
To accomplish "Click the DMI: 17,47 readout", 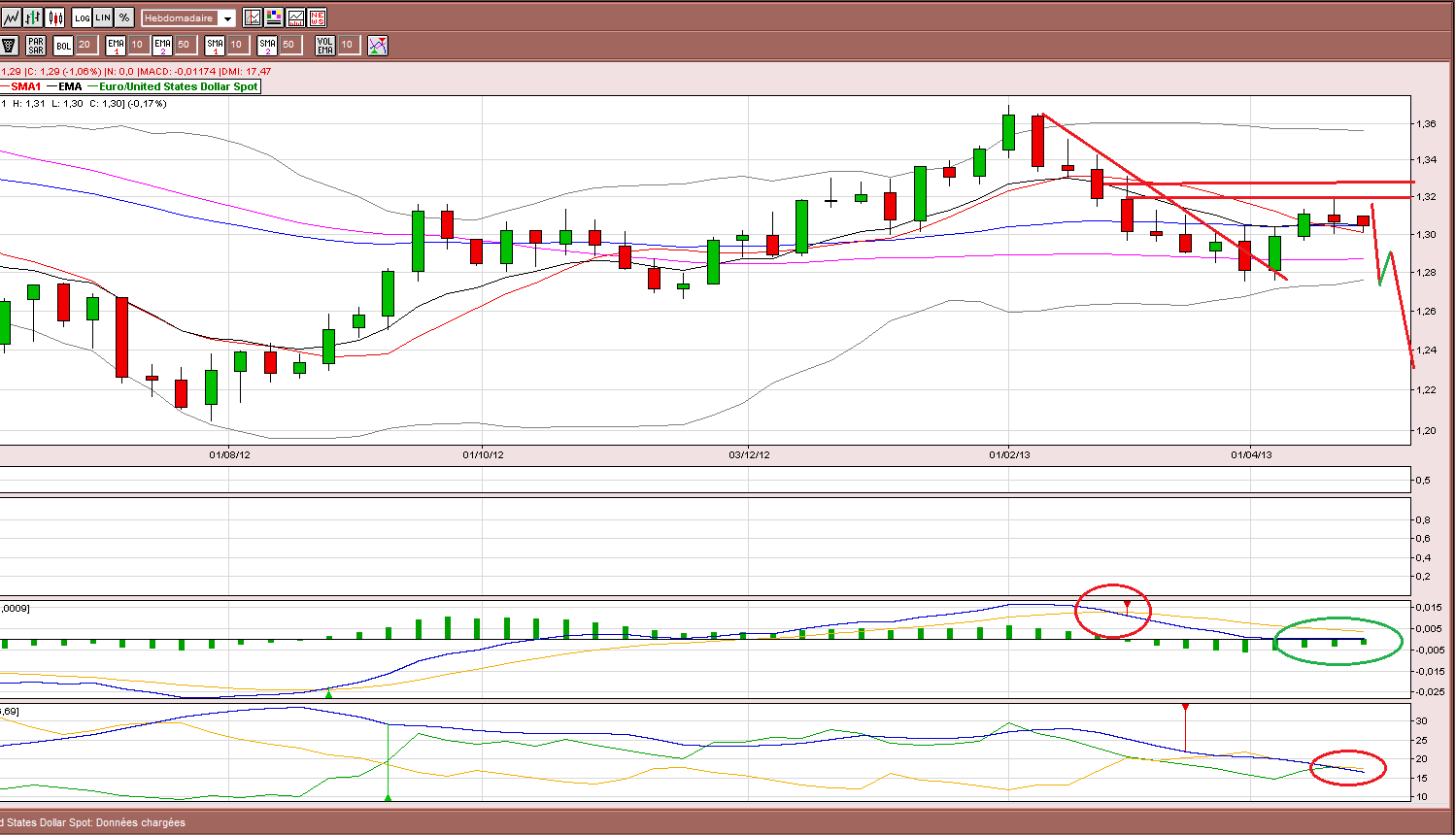I will coord(247,71).
